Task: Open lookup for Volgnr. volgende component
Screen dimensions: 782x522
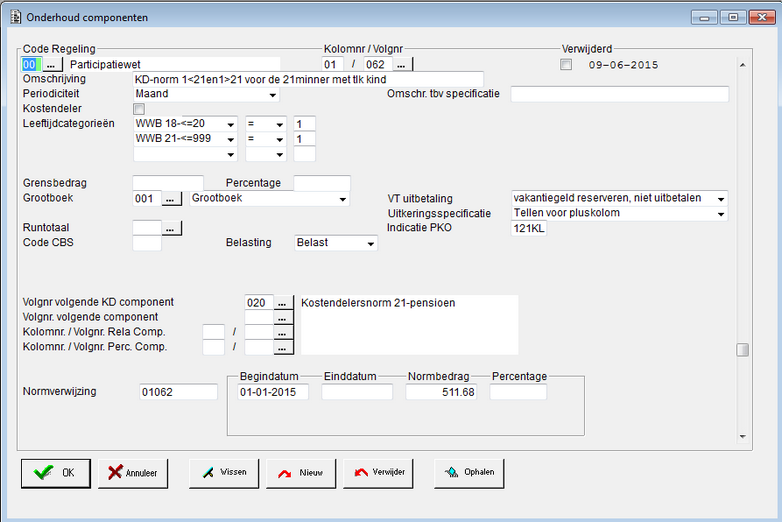Action: coord(283,318)
